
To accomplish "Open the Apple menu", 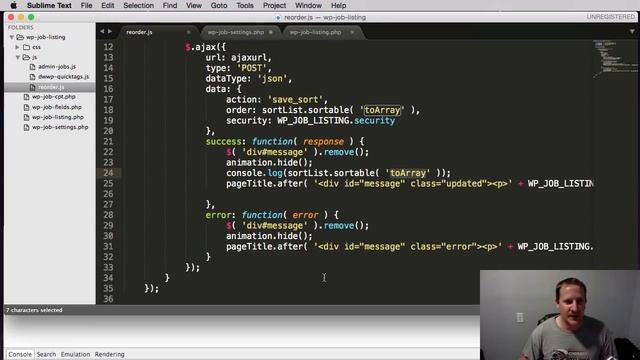I will [13, 5].
